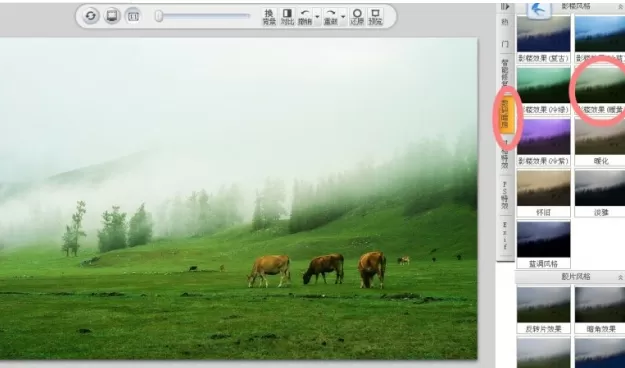625x368 pixels.
Task: Open the PS特效 side tab
Action: click(x=505, y=195)
